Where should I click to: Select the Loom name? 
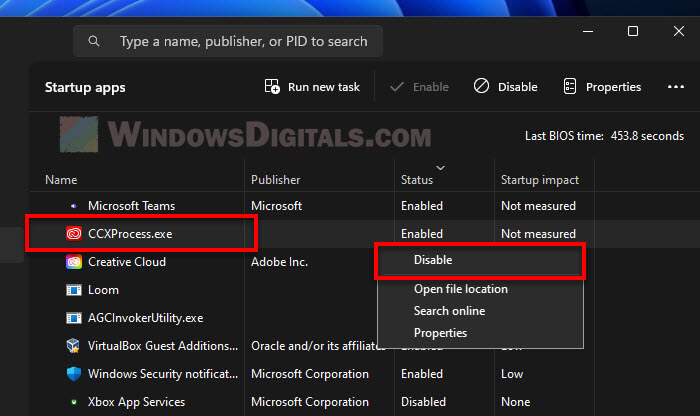[x=103, y=290]
